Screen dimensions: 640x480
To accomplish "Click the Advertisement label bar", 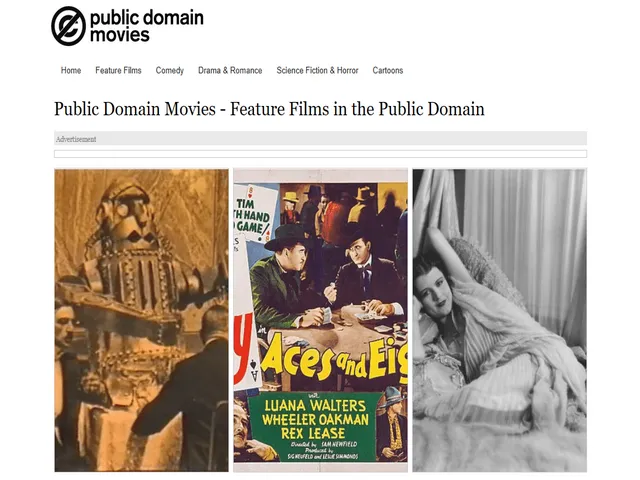I will point(320,138).
